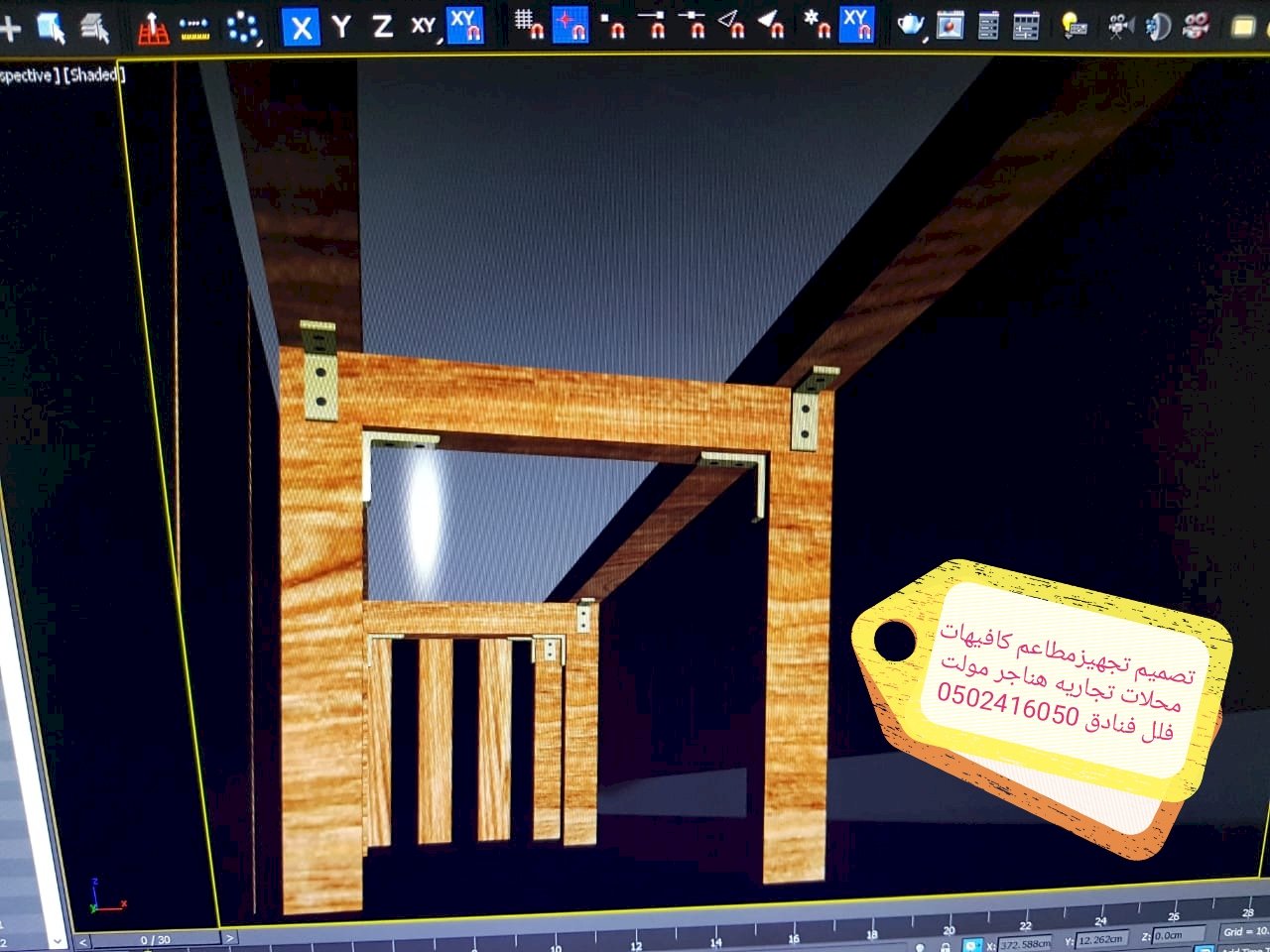Click the X coordinate field showing 372.588cm
1270x952 pixels.
(x=1024, y=943)
